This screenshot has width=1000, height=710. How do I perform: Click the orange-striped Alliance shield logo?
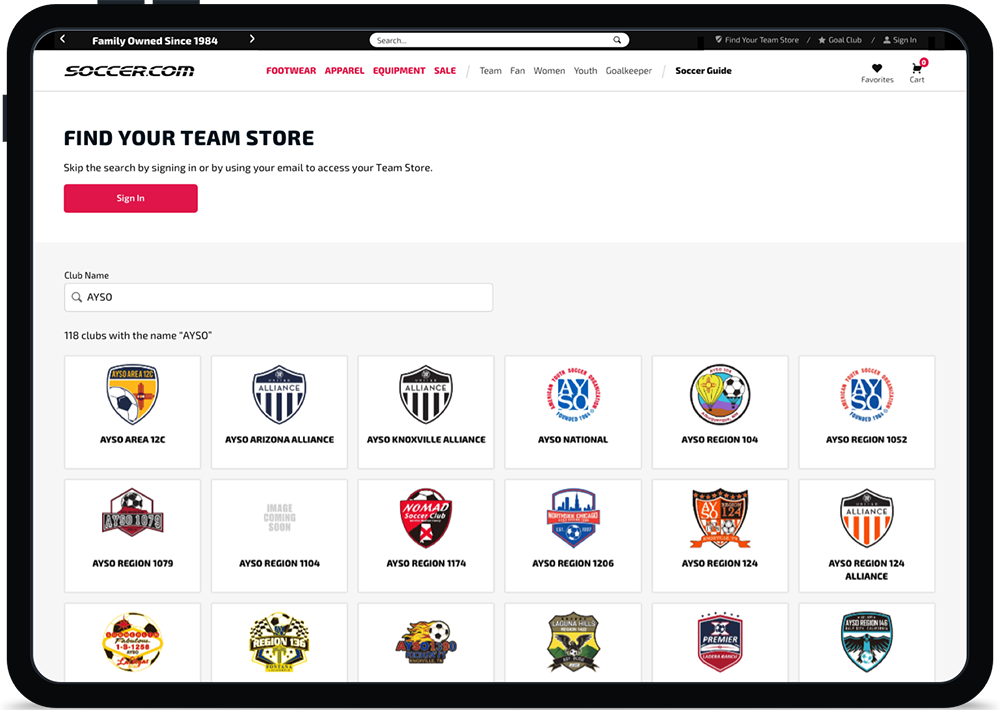(x=867, y=518)
